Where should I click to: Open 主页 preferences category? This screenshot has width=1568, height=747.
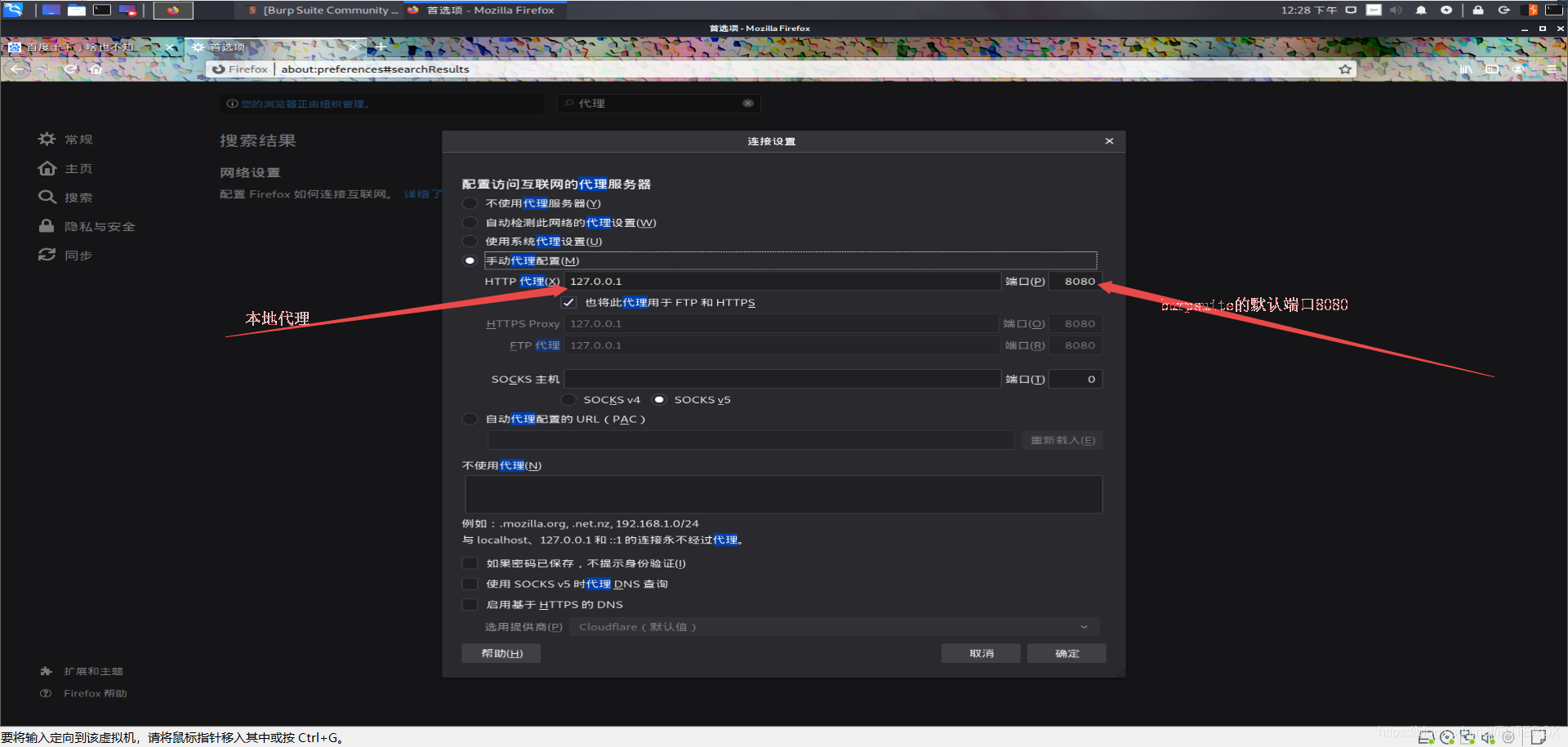pos(65,168)
